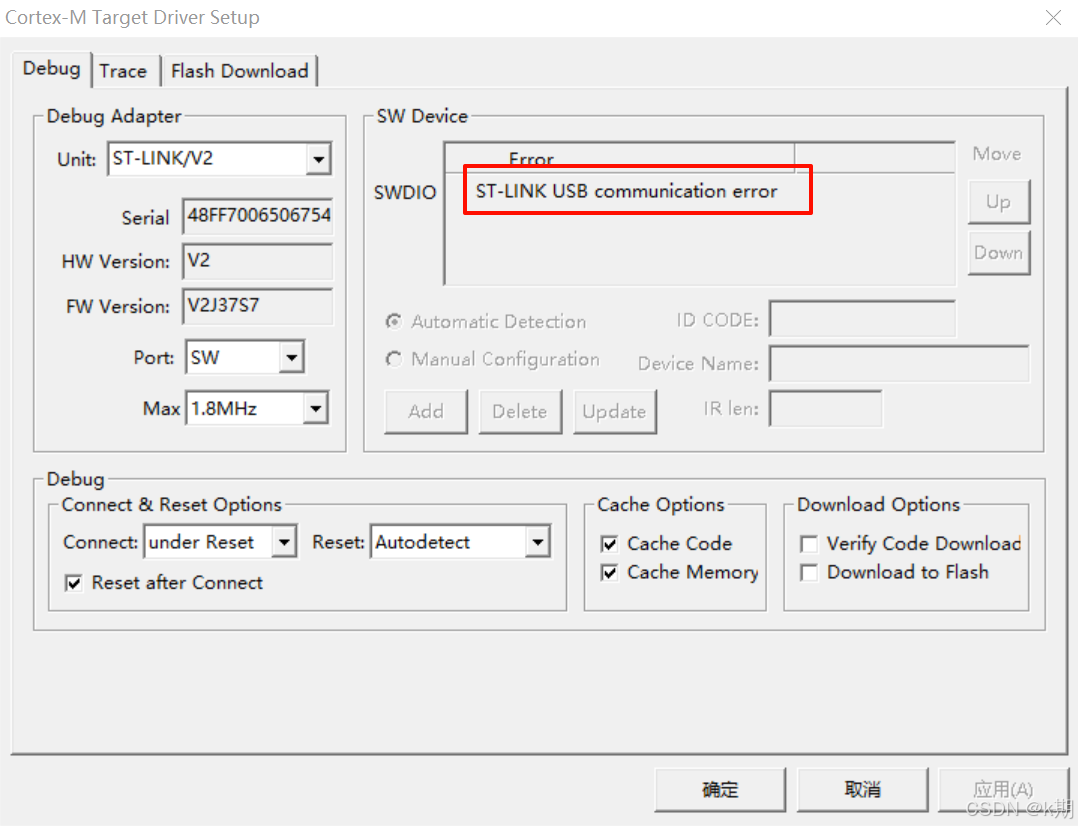Confirm with the 确定 button
The image size is (1078, 826).
pyautogui.click(x=720, y=790)
